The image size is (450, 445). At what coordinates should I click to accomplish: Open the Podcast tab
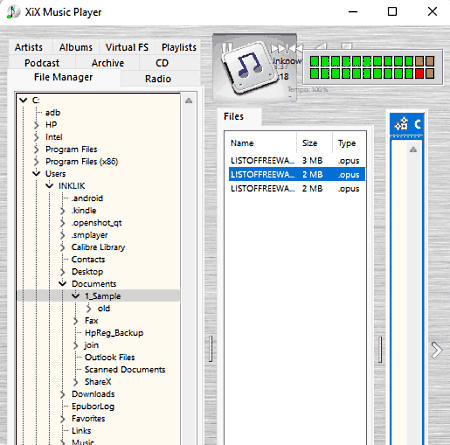click(x=42, y=63)
